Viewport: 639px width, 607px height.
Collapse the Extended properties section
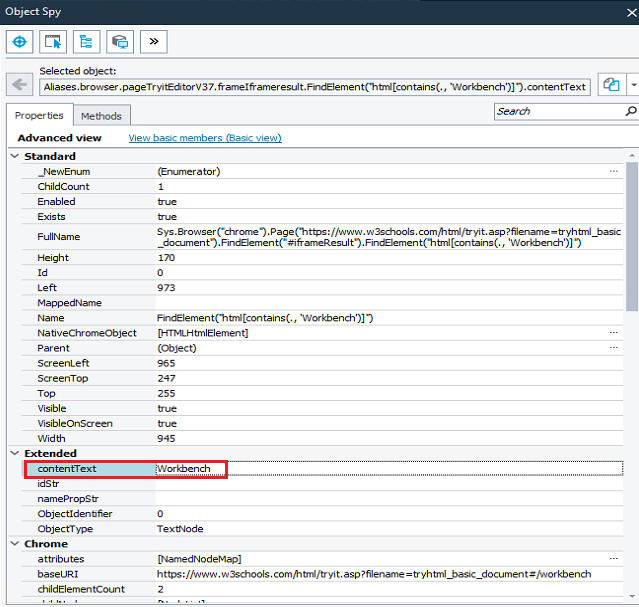pyautogui.click(x=15, y=453)
